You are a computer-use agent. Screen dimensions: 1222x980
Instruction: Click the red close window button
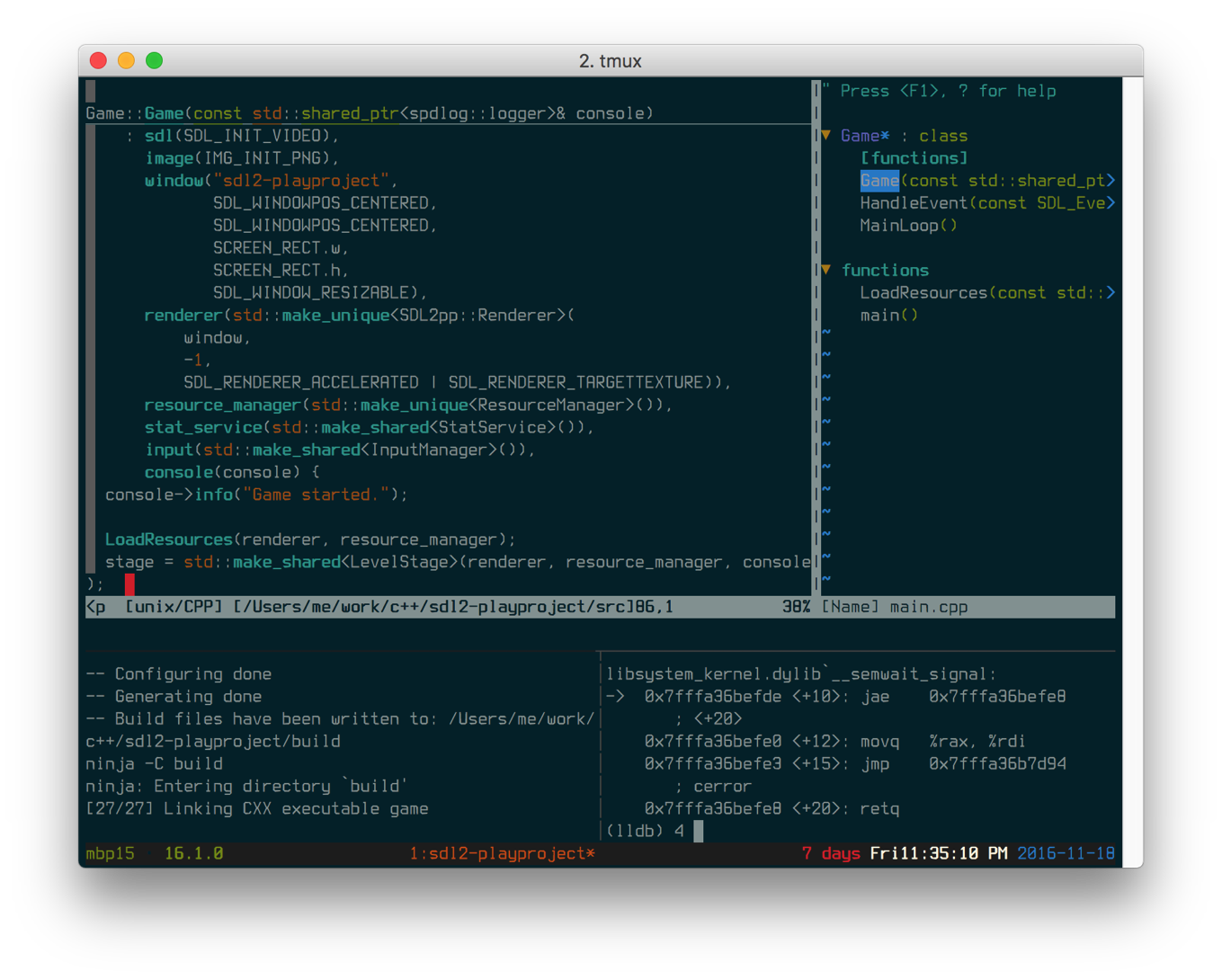(99, 60)
